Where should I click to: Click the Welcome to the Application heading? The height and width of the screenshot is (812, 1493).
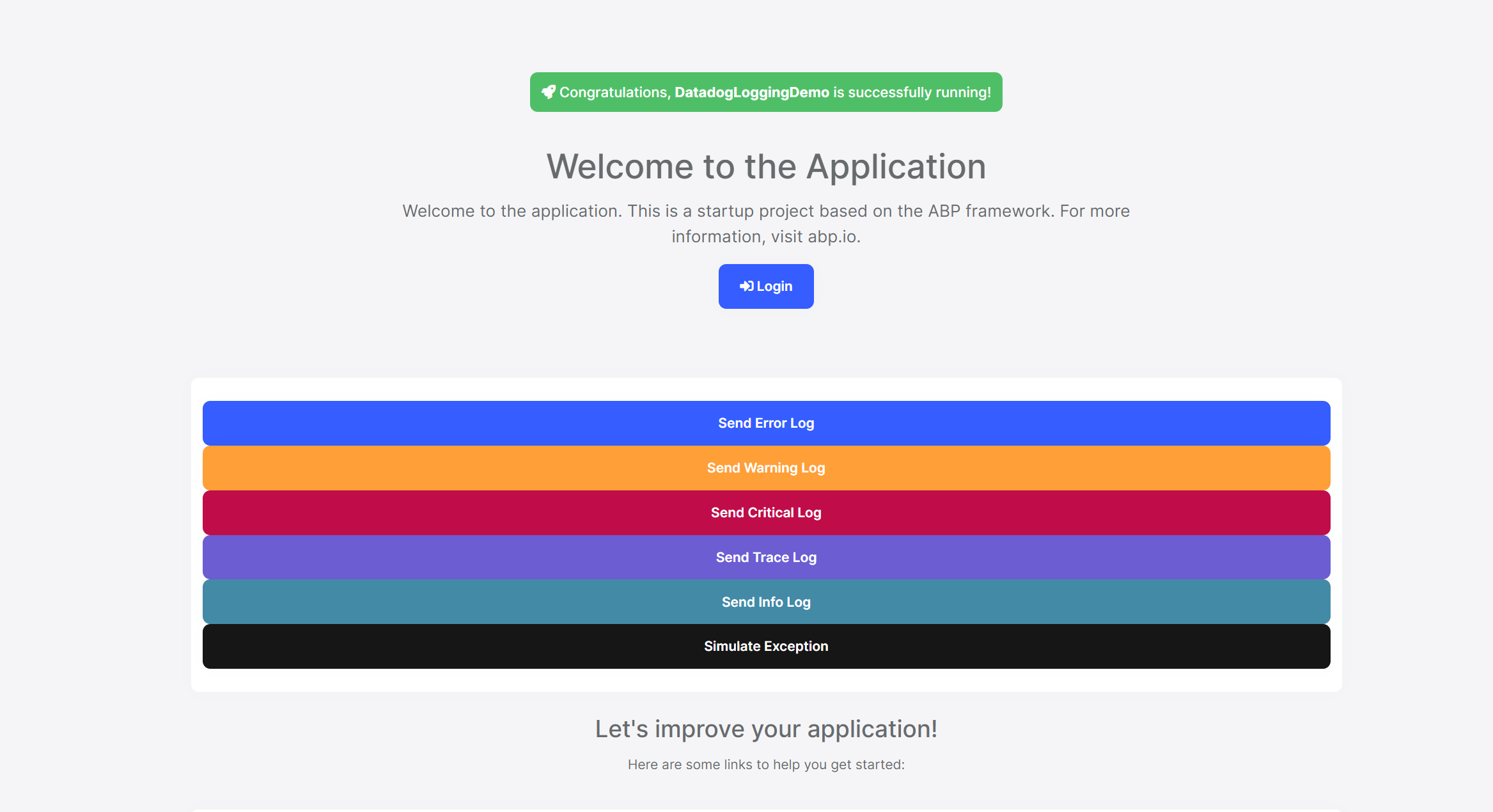pyautogui.click(x=766, y=166)
